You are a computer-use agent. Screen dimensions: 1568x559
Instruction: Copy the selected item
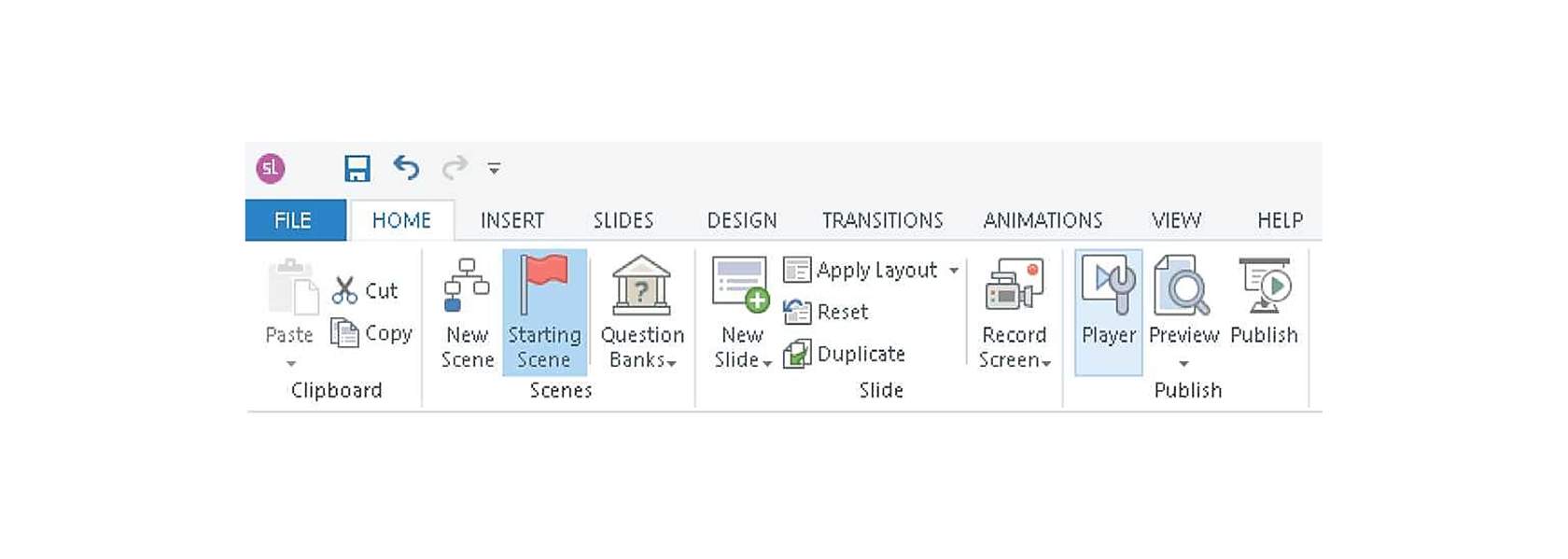click(371, 333)
